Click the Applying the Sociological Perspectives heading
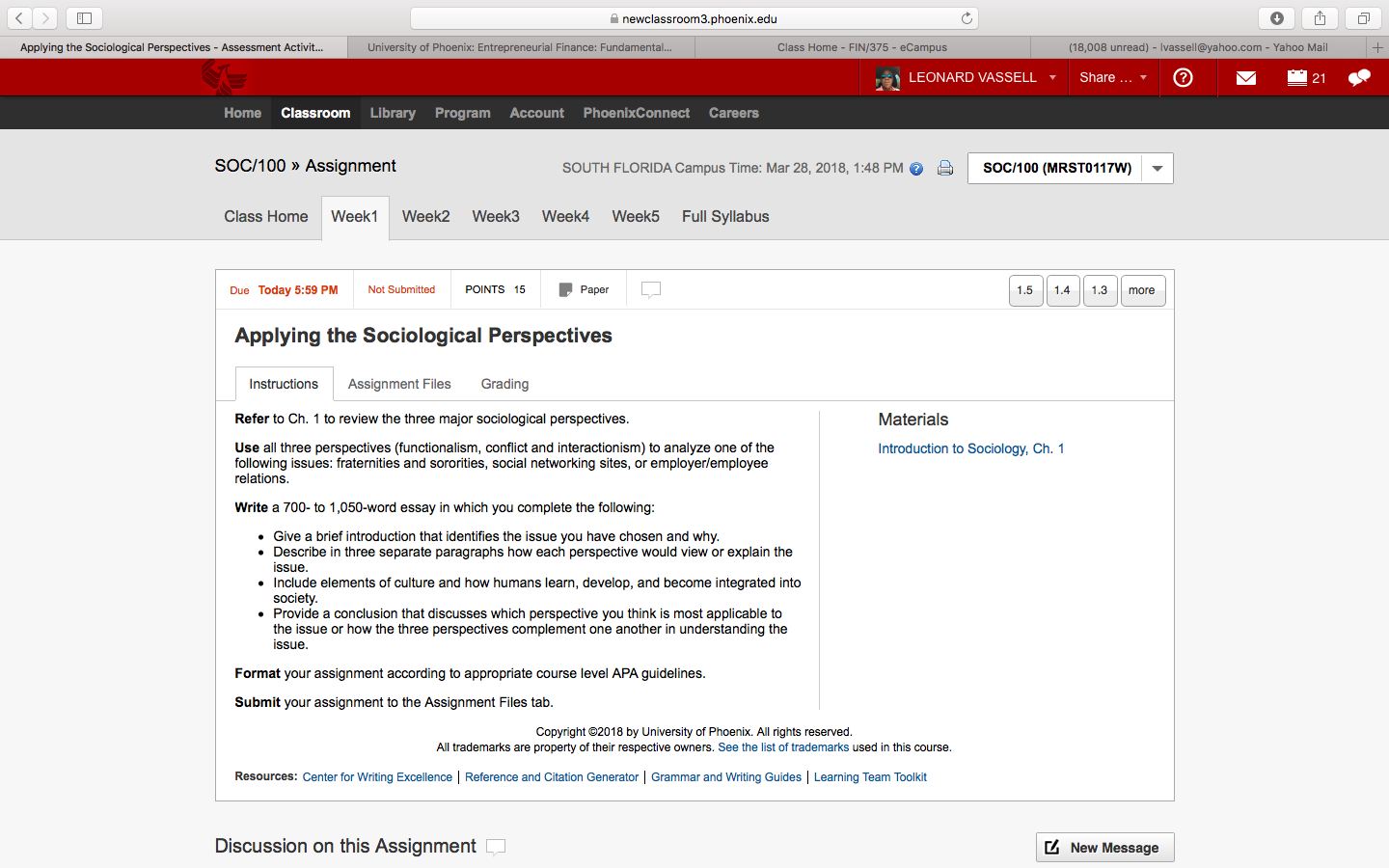 [423, 336]
